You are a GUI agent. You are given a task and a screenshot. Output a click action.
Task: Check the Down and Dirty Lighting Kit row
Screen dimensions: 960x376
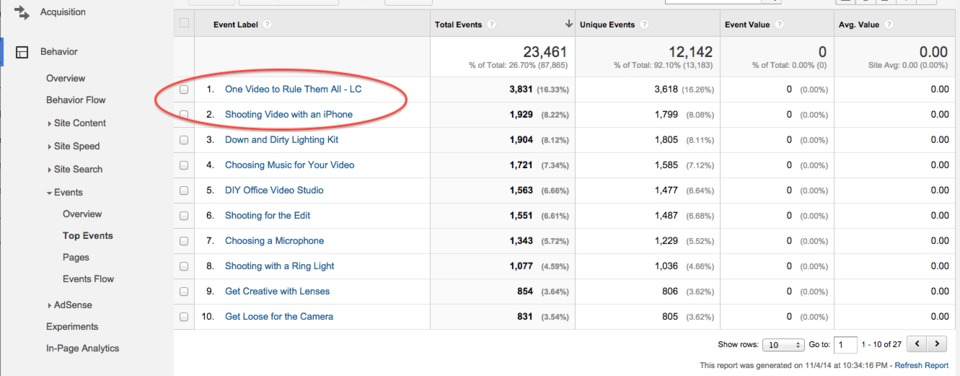pyautogui.click(x=184, y=140)
